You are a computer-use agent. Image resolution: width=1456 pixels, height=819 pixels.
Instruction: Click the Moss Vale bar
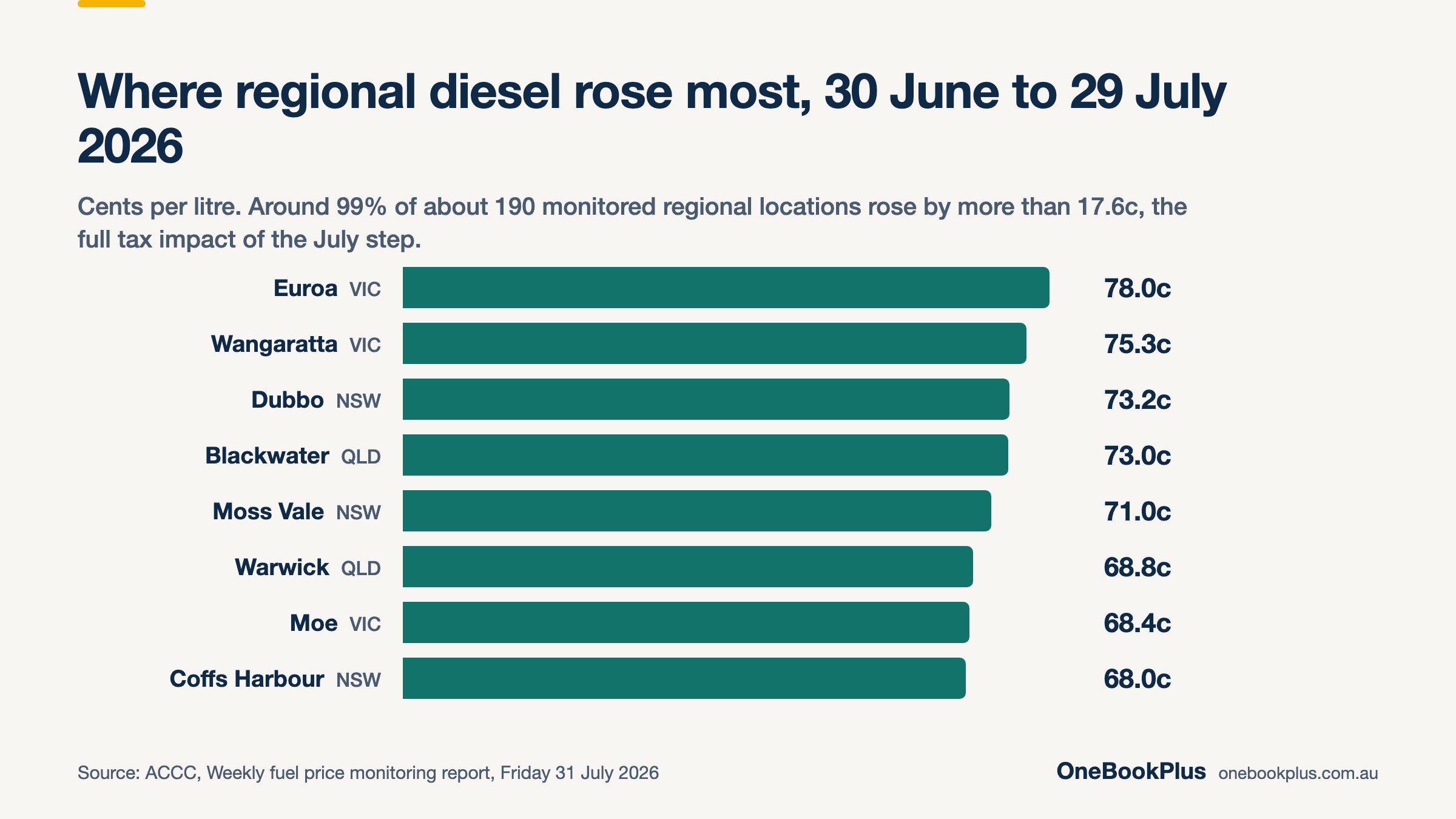(697, 511)
